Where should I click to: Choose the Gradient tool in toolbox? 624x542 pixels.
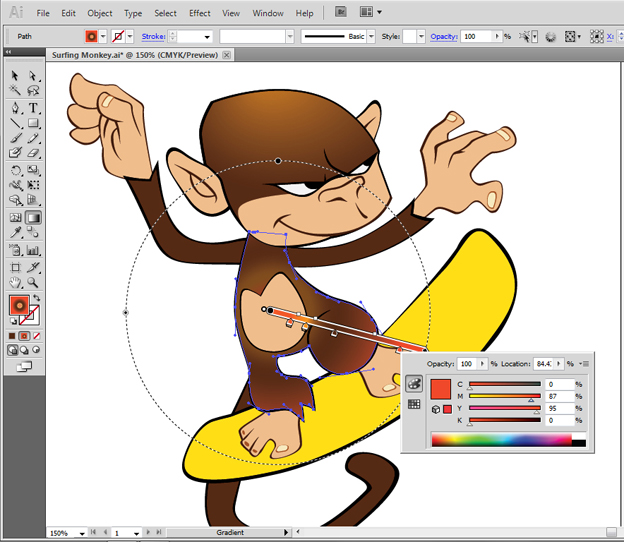coord(33,217)
